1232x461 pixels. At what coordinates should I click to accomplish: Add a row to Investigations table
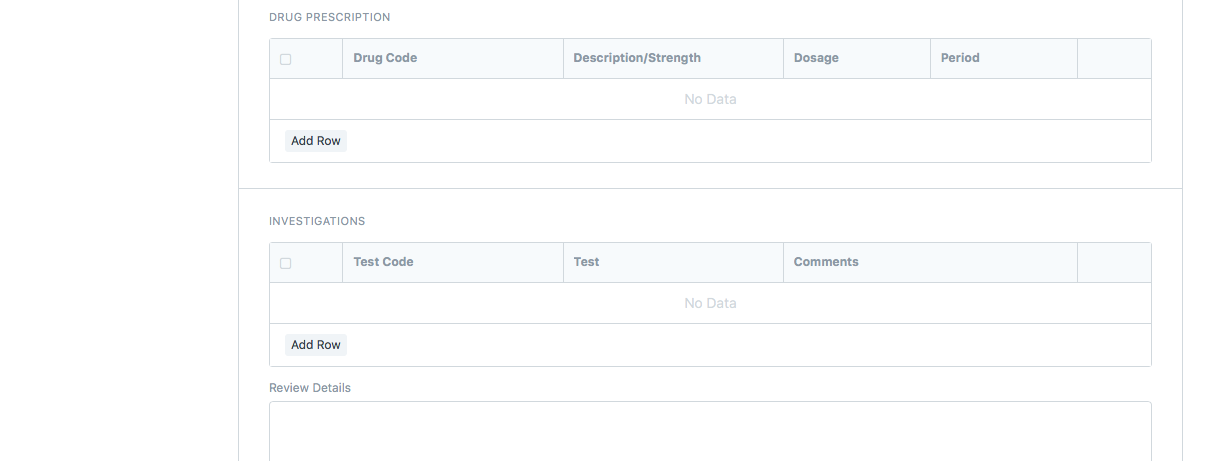click(x=316, y=345)
